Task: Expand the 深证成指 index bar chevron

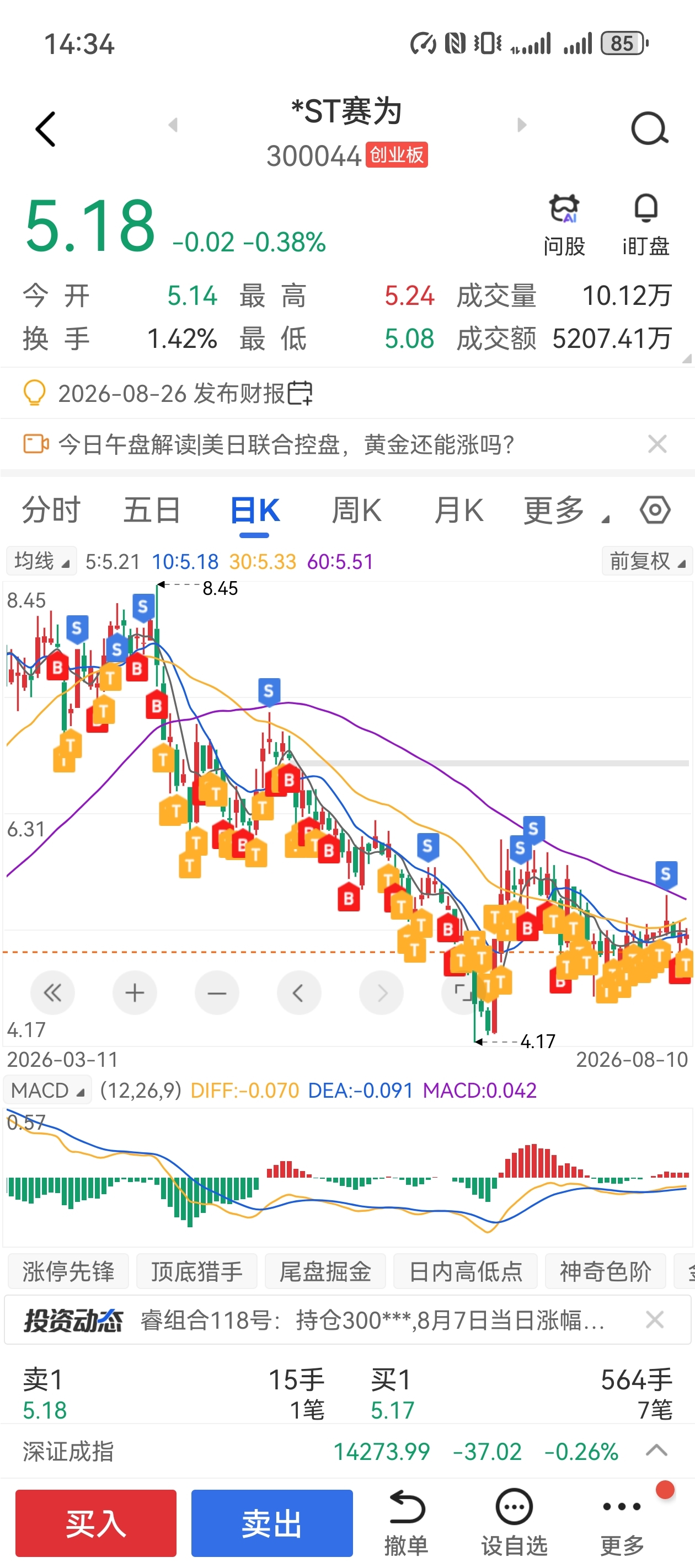Action: 656,1451
